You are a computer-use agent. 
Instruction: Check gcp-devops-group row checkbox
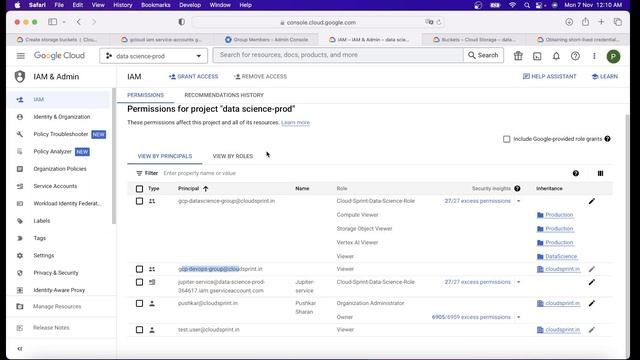point(139,269)
